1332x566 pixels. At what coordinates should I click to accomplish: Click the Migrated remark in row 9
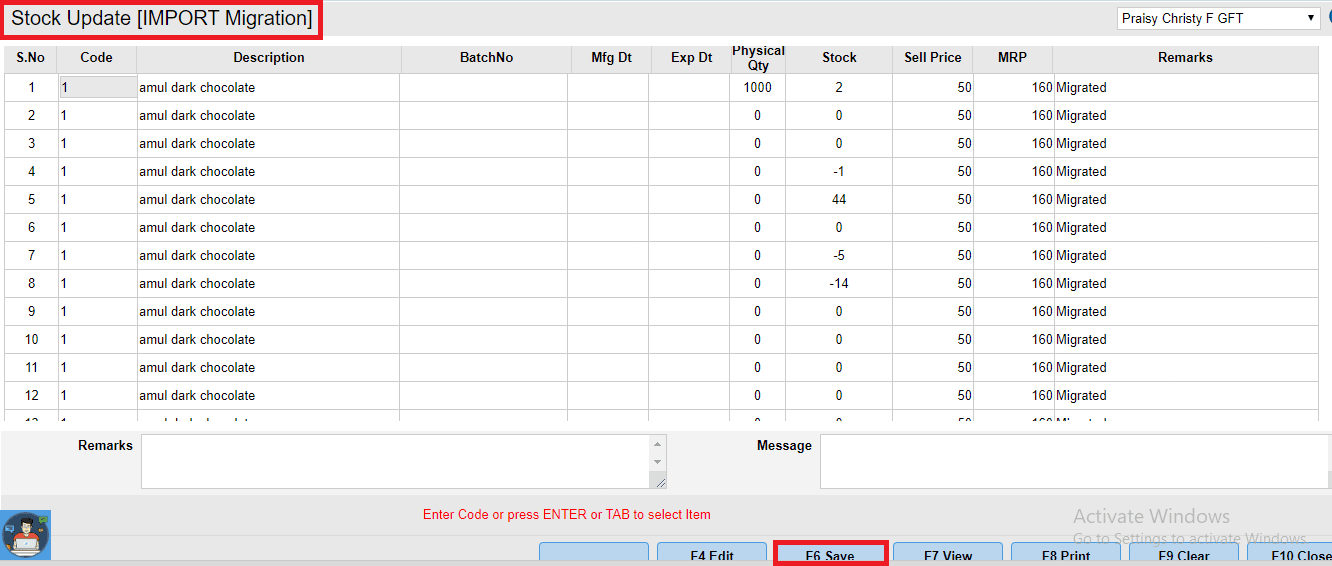(x=1081, y=311)
